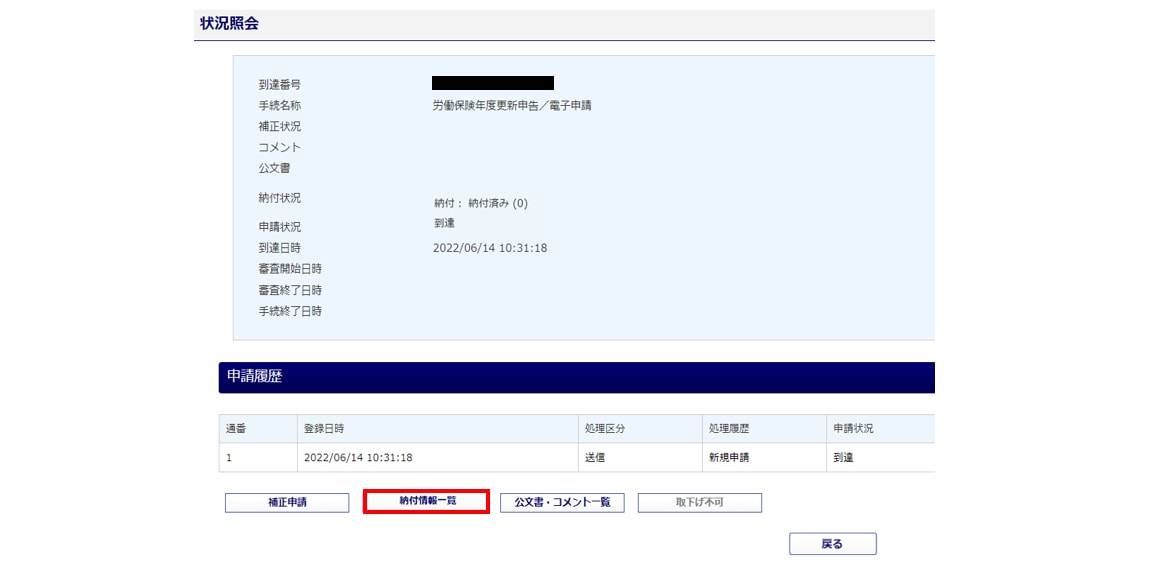Click the 新規申請 cell in history table
1163x562 pixels.
pyautogui.click(x=729, y=458)
